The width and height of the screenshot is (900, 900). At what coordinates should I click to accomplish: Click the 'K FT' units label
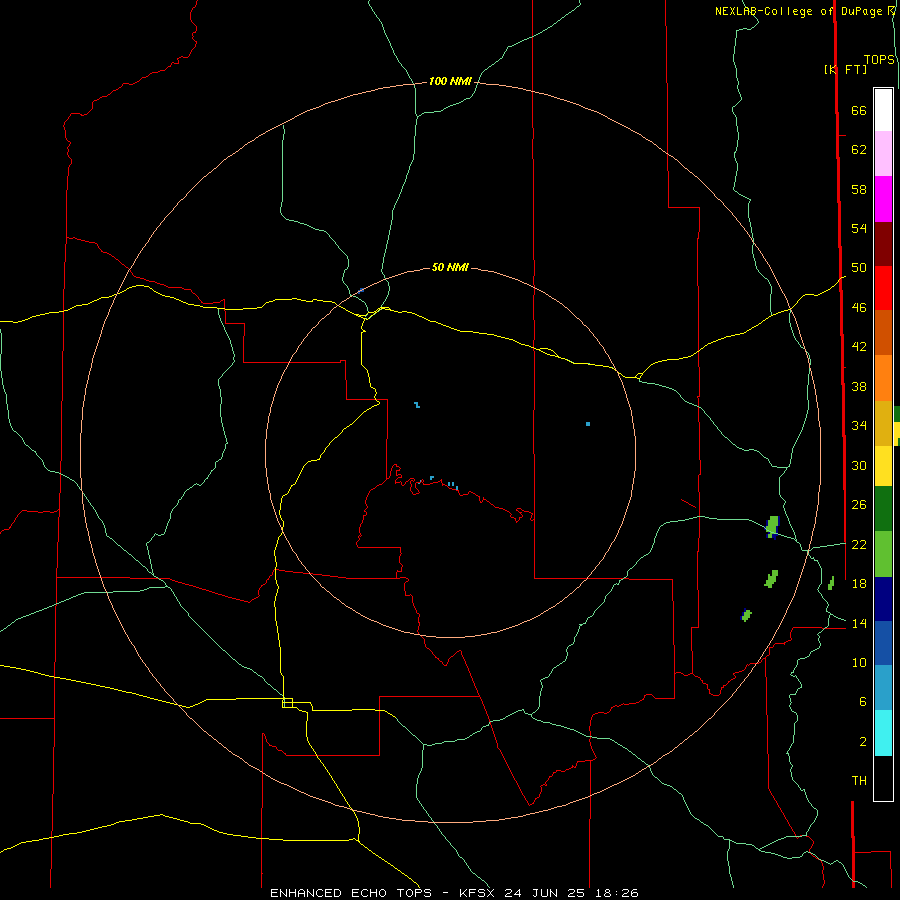846,69
